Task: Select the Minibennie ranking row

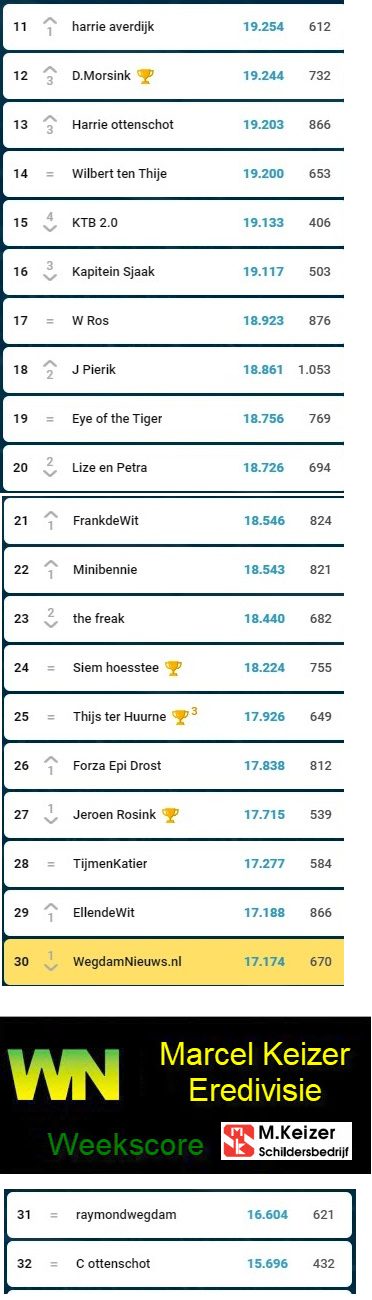Action: [174, 570]
